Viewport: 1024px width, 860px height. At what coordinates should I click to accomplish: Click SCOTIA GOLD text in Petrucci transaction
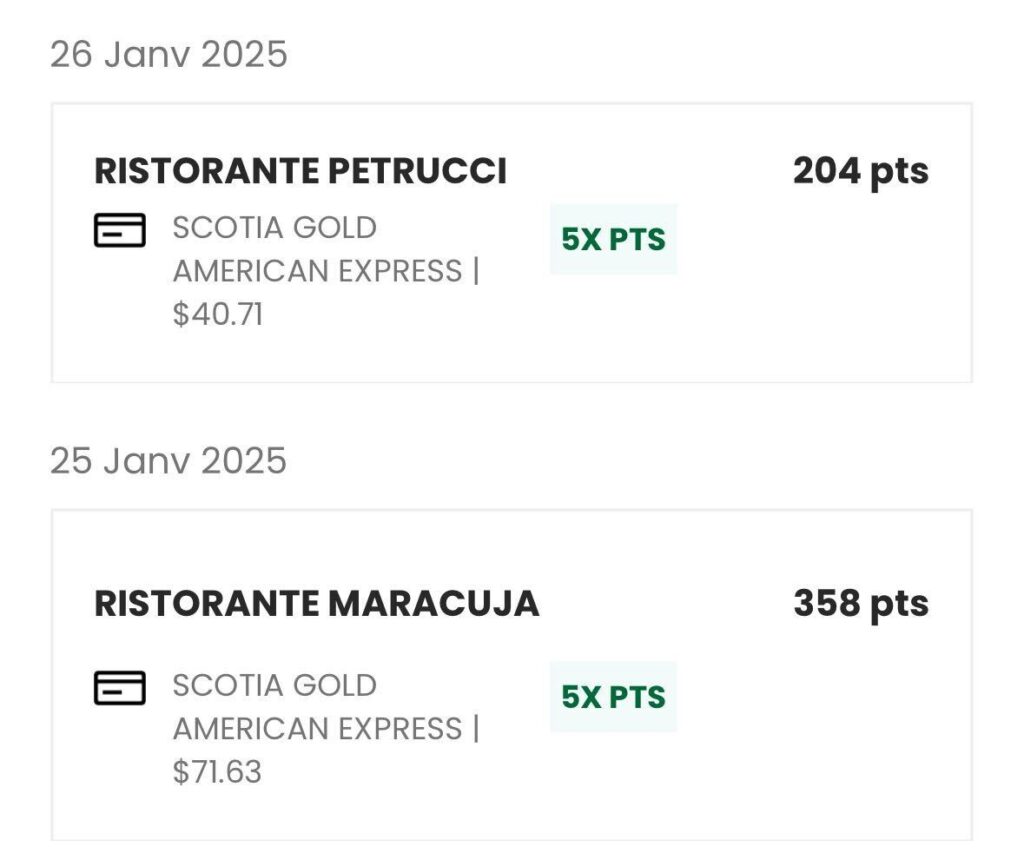coord(274,228)
